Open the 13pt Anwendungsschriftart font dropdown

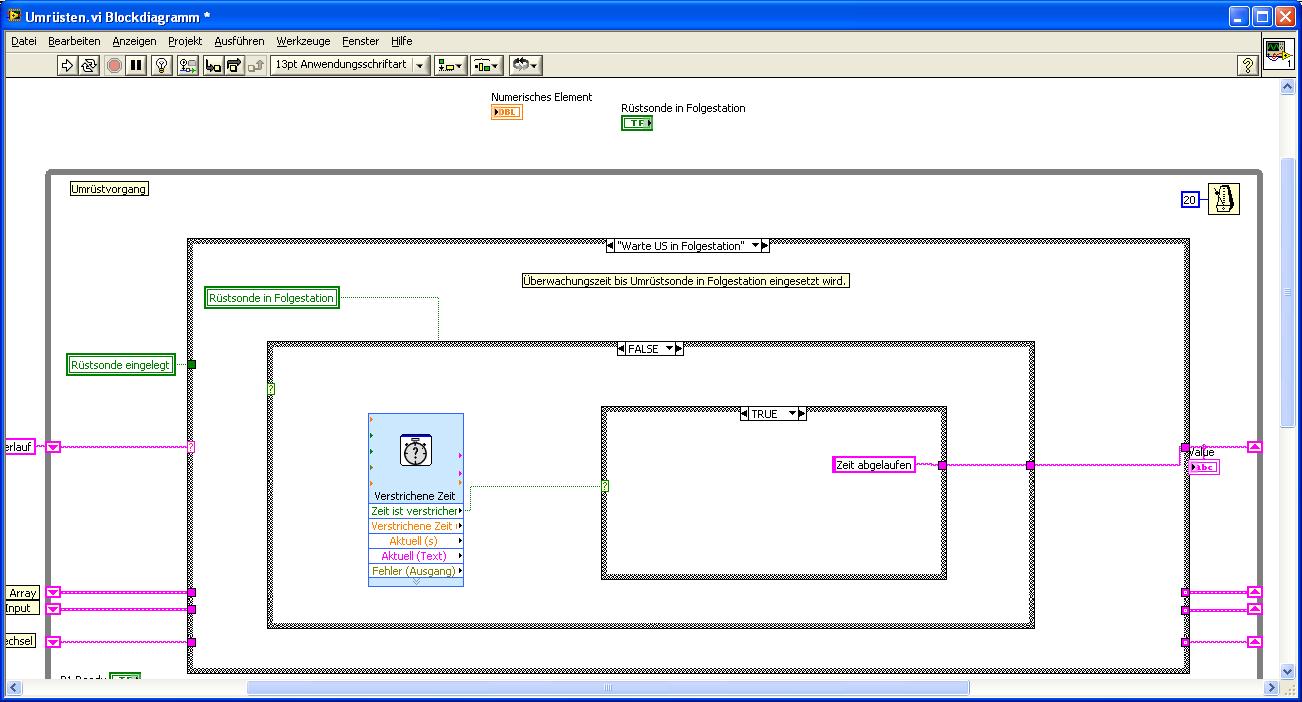pyautogui.click(x=350, y=65)
